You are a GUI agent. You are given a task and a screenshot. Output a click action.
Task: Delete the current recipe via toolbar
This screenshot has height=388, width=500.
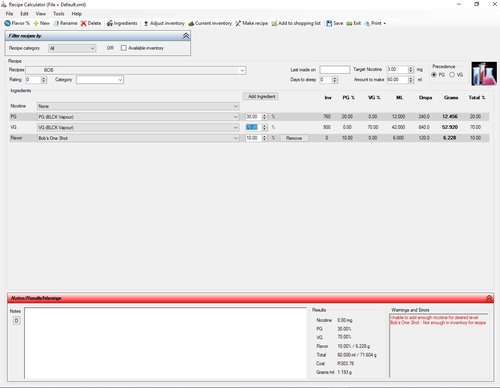pyautogui.click(x=91, y=23)
